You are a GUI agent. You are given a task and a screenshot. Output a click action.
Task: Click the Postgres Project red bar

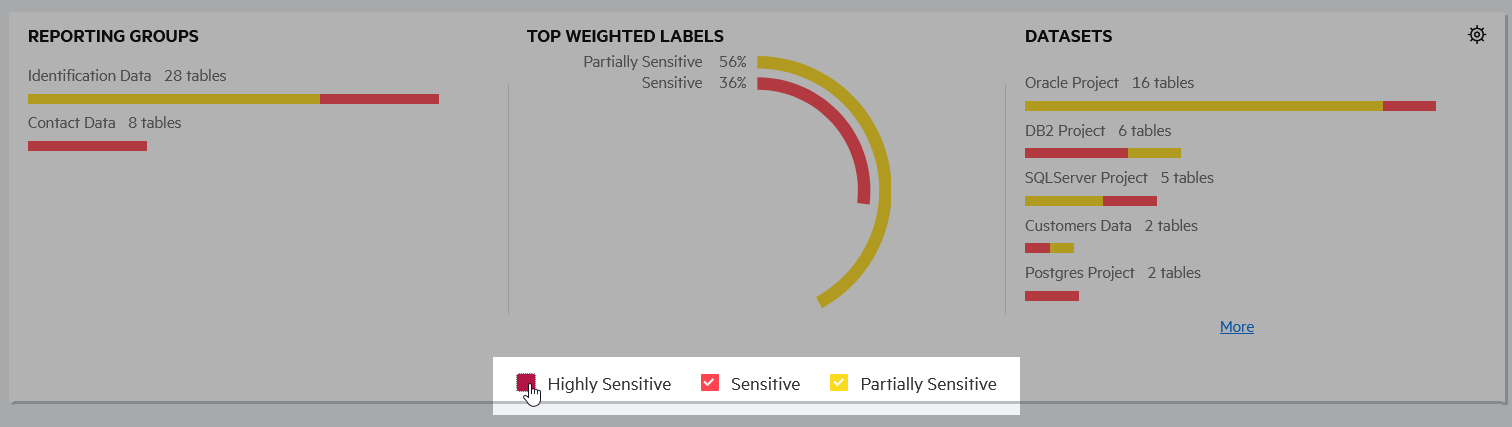point(1051,296)
